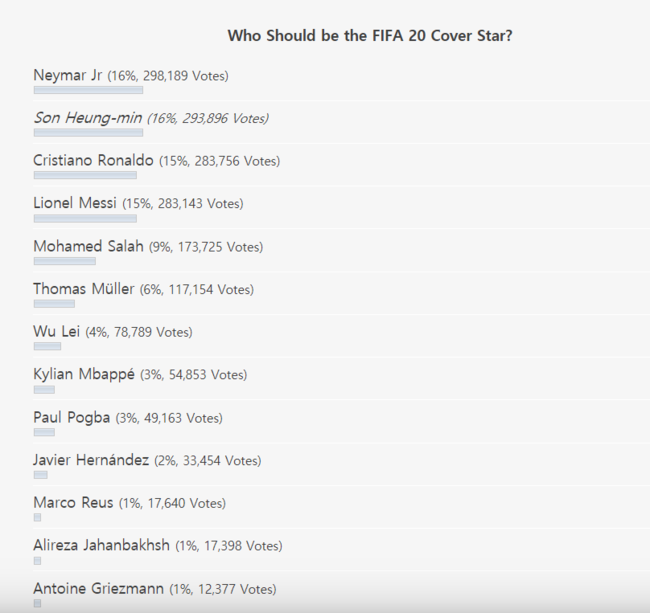Select the Marco Reus entry

pyautogui.click(x=129, y=503)
